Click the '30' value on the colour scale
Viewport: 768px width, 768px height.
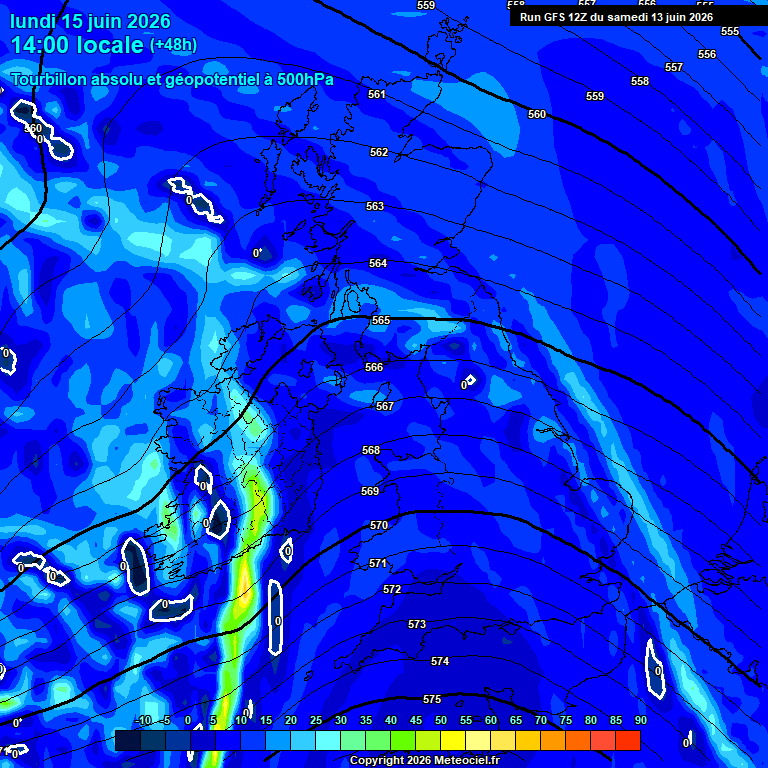click(x=341, y=720)
